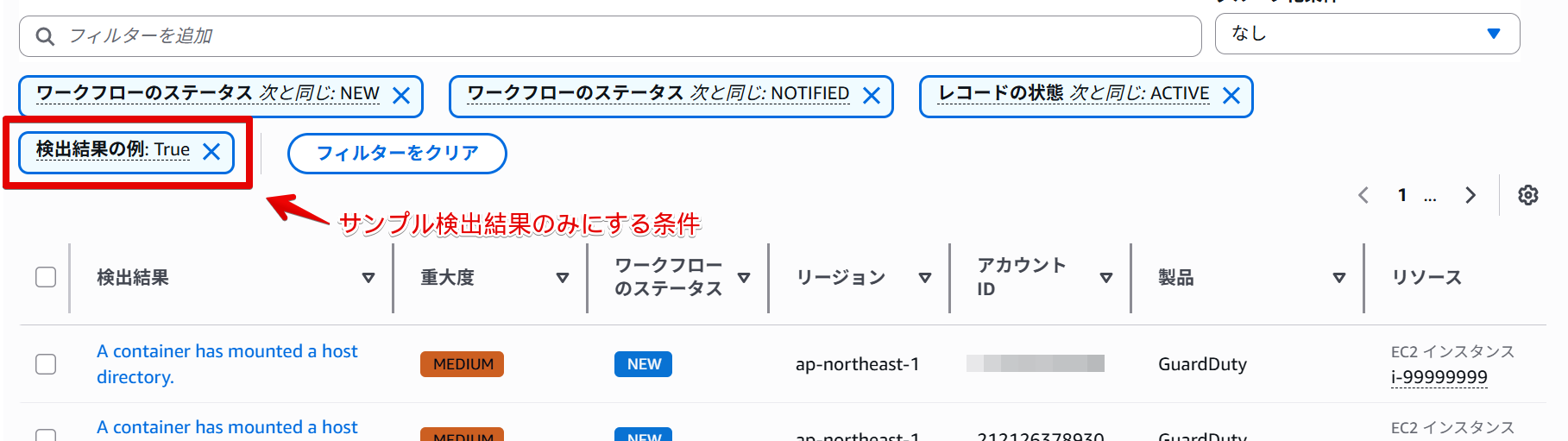Click GuardDuty product cell in first row

coord(1202,364)
